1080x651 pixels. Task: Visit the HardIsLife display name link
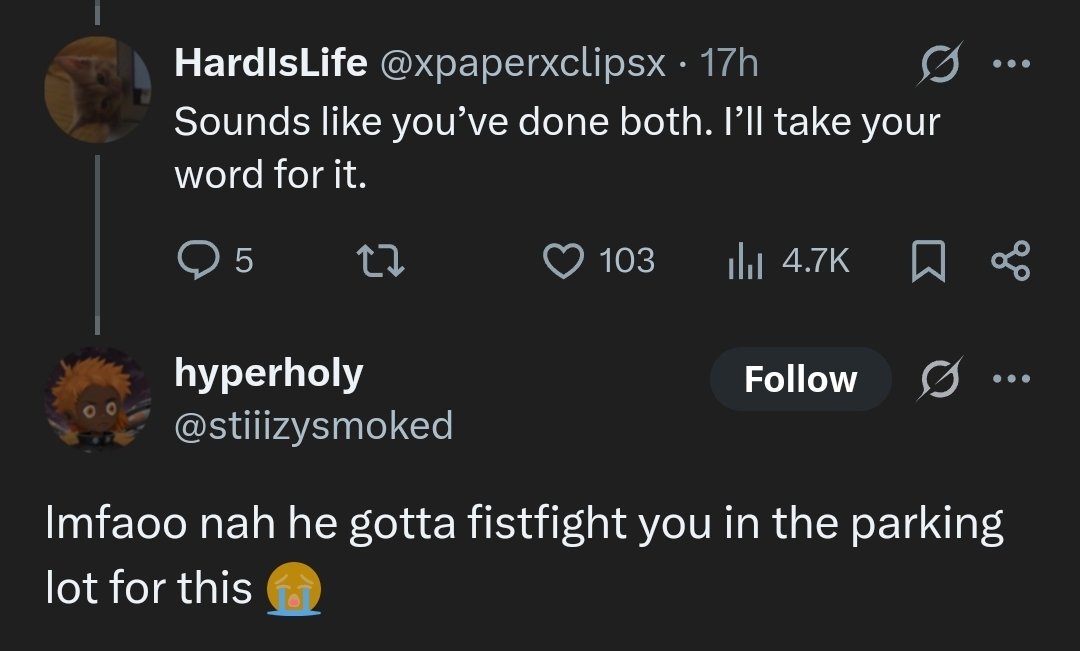coord(269,64)
